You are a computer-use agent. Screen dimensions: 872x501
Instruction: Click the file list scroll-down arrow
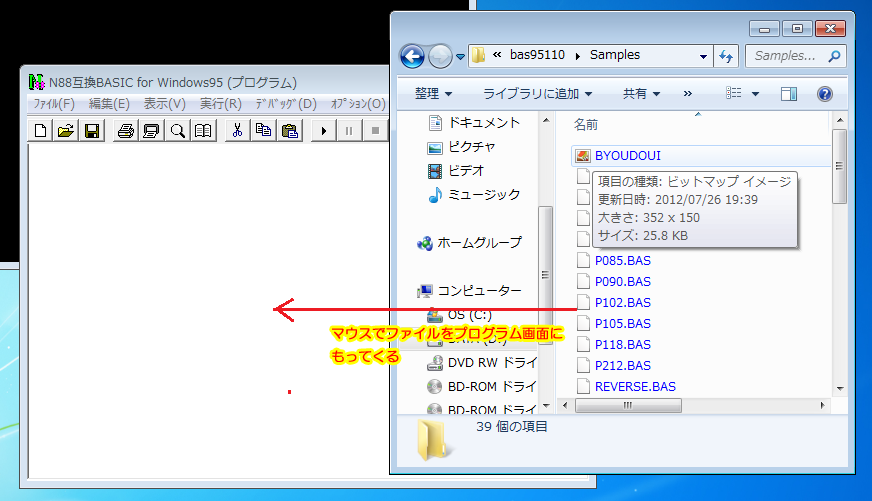point(840,389)
